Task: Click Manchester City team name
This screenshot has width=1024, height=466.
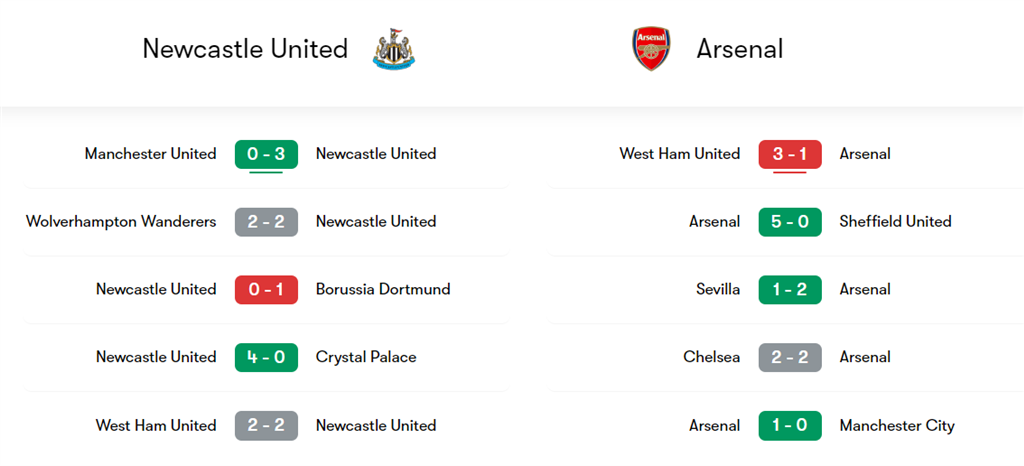Action: click(x=897, y=425)
